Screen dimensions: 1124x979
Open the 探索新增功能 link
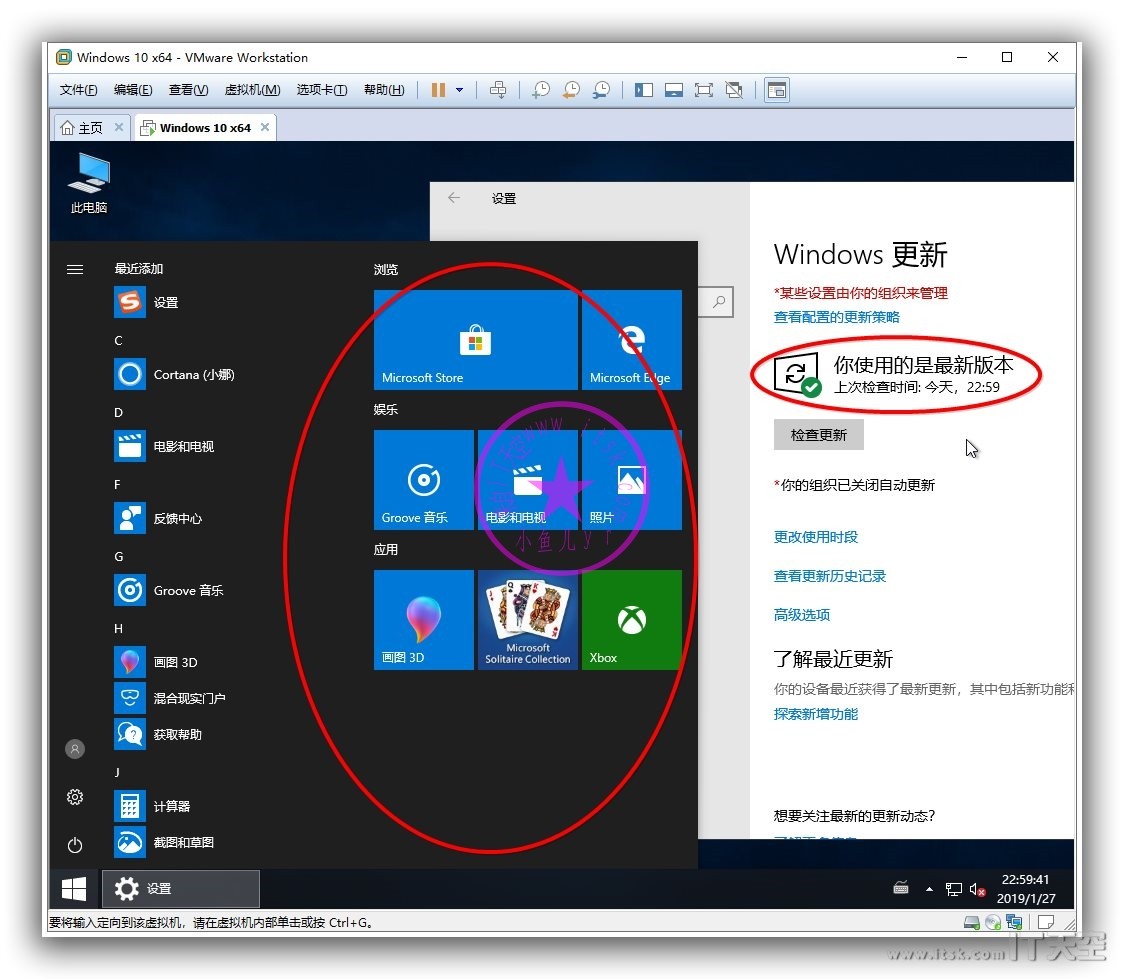coord(816,714)
